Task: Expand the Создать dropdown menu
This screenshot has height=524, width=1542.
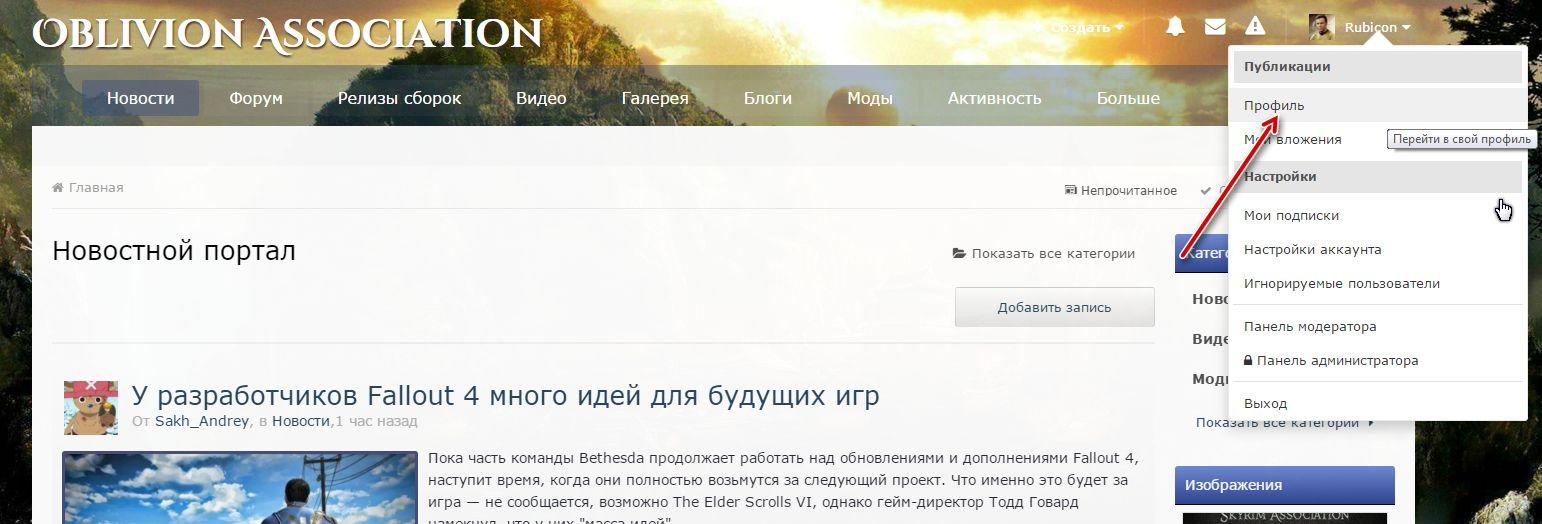Action: [1086, 27]
